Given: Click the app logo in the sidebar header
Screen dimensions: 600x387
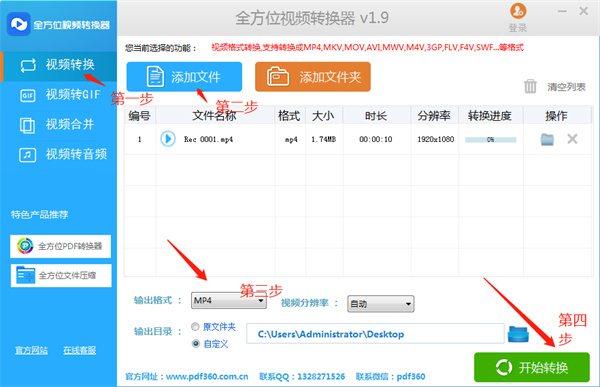Looking at the screenshot, I should [x=18, y=24].
